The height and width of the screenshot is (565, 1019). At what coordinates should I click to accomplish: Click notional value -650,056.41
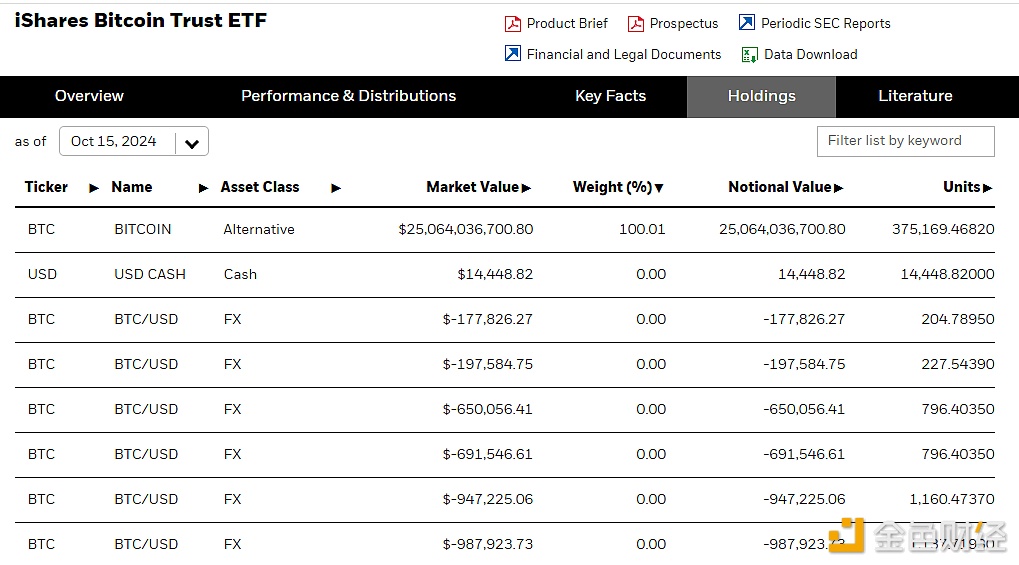tap(804, 409)
